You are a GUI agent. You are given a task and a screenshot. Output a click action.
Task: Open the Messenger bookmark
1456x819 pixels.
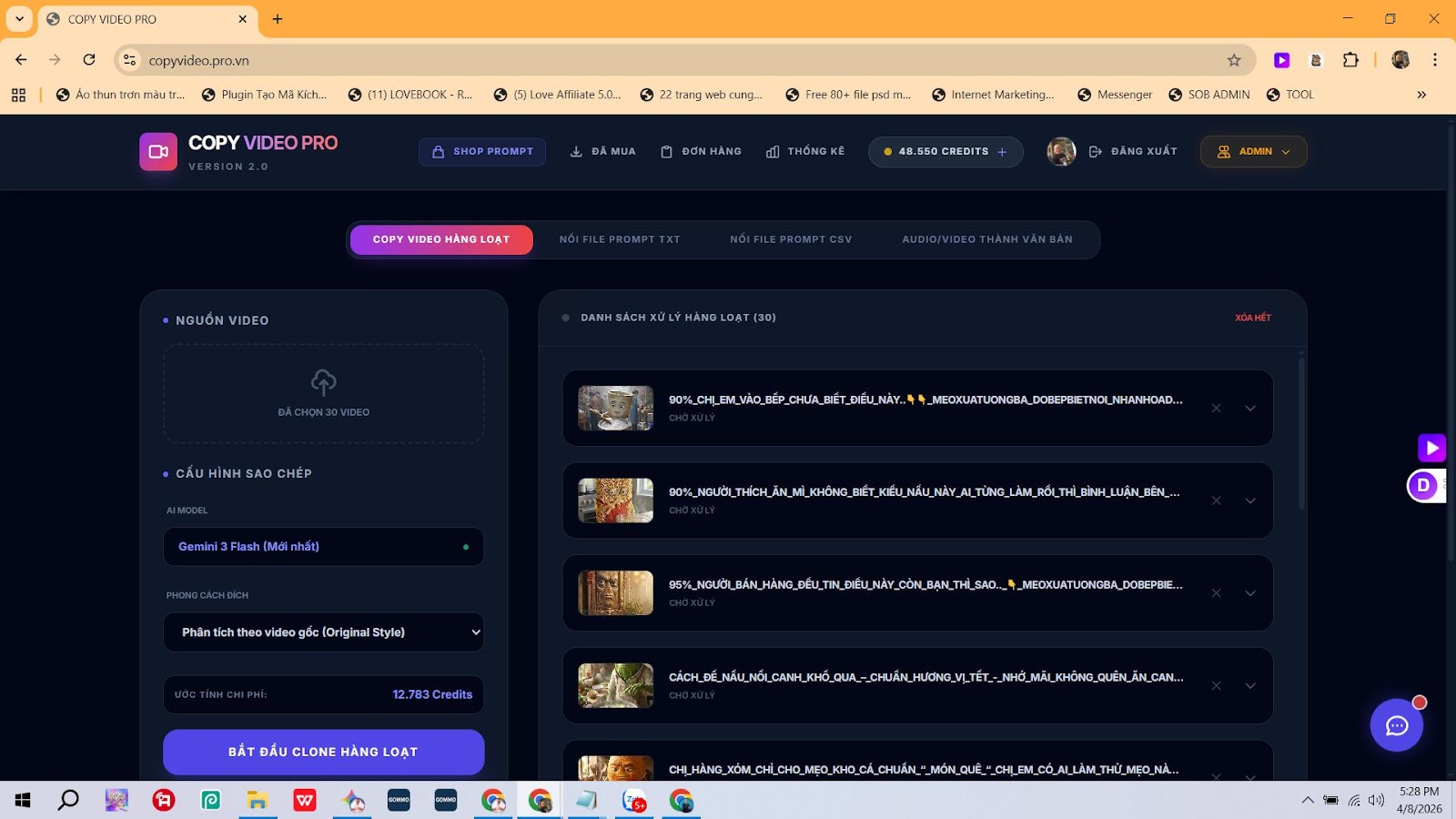(x=1115, y=95)
